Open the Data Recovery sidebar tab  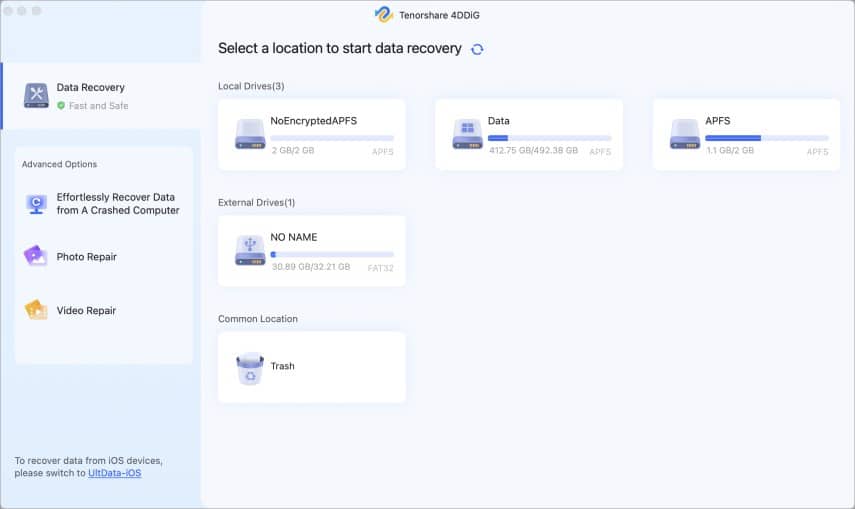[101, 96]
